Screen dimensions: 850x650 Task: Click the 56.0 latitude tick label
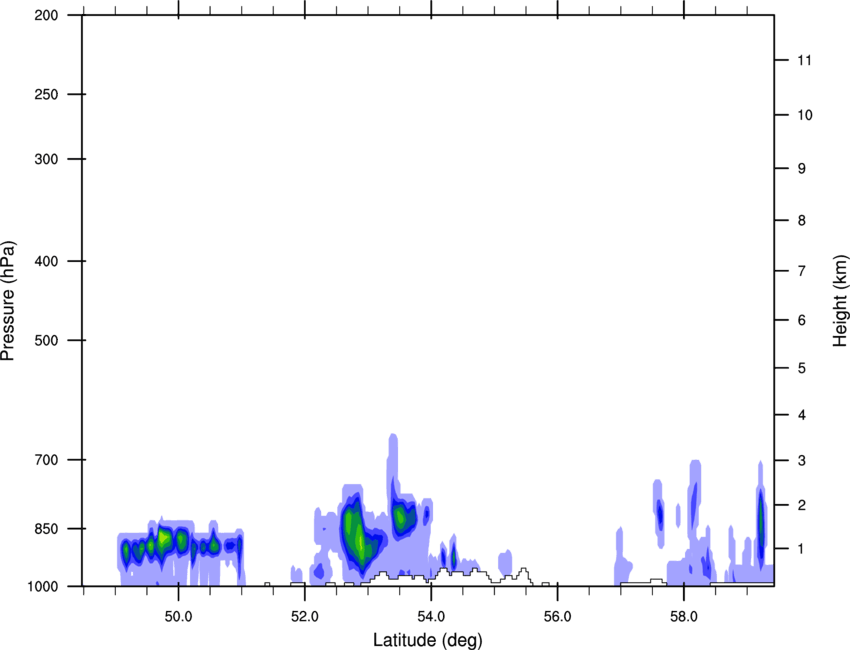558,617
